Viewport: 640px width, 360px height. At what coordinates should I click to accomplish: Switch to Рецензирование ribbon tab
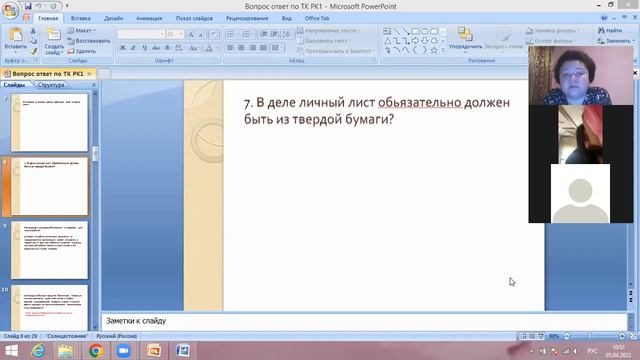coord(247,18)
